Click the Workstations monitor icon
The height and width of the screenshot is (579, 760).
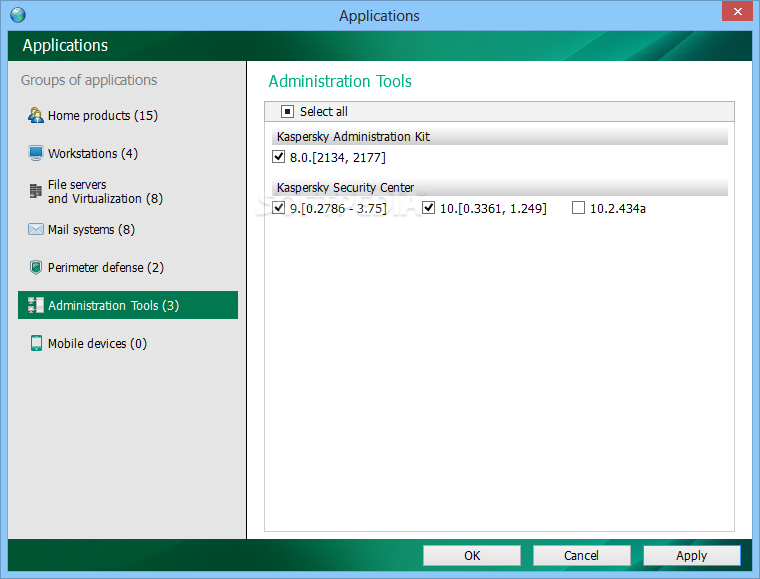click(x=36, y=153)
